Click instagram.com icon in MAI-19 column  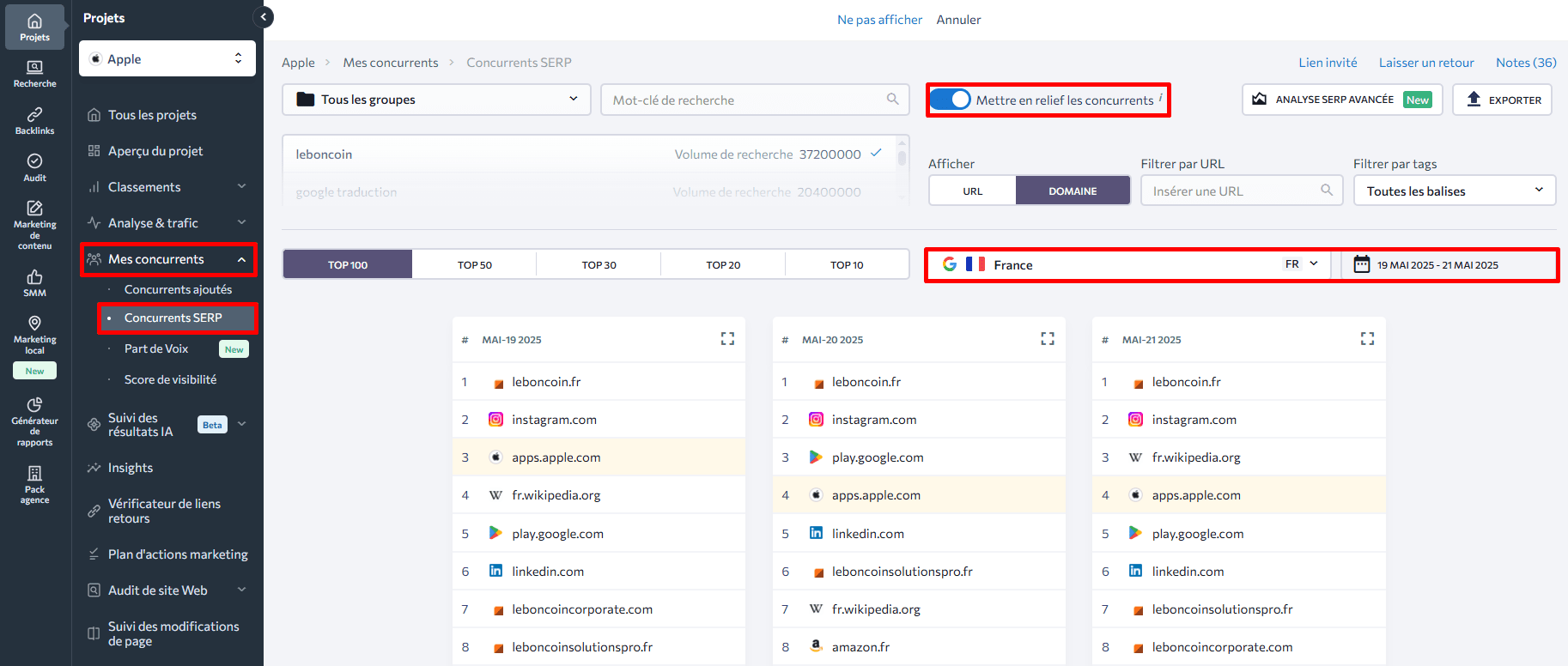pos(495,420)
